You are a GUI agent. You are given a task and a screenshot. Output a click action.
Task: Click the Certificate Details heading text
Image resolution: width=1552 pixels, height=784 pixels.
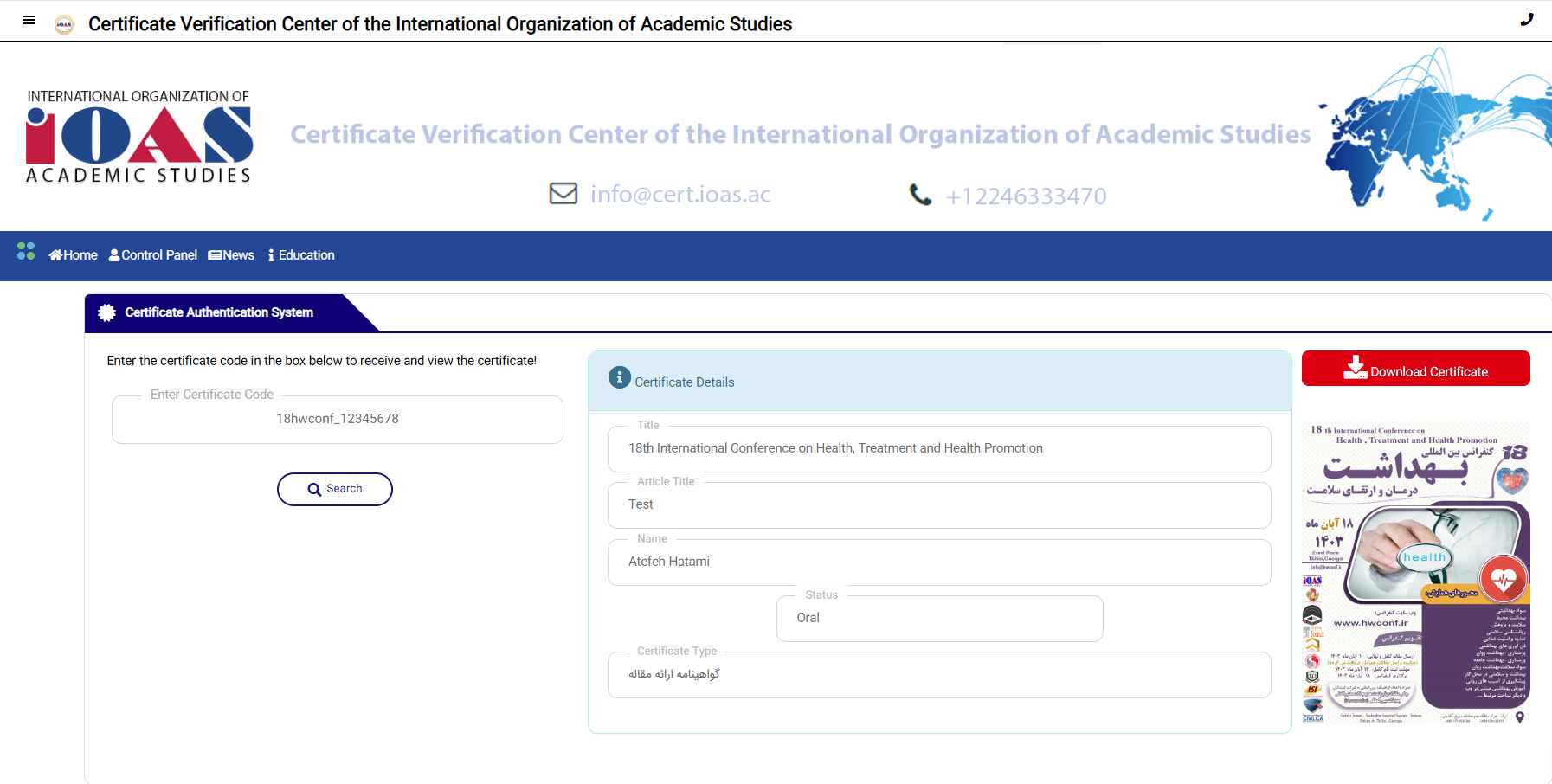[685, 382]
